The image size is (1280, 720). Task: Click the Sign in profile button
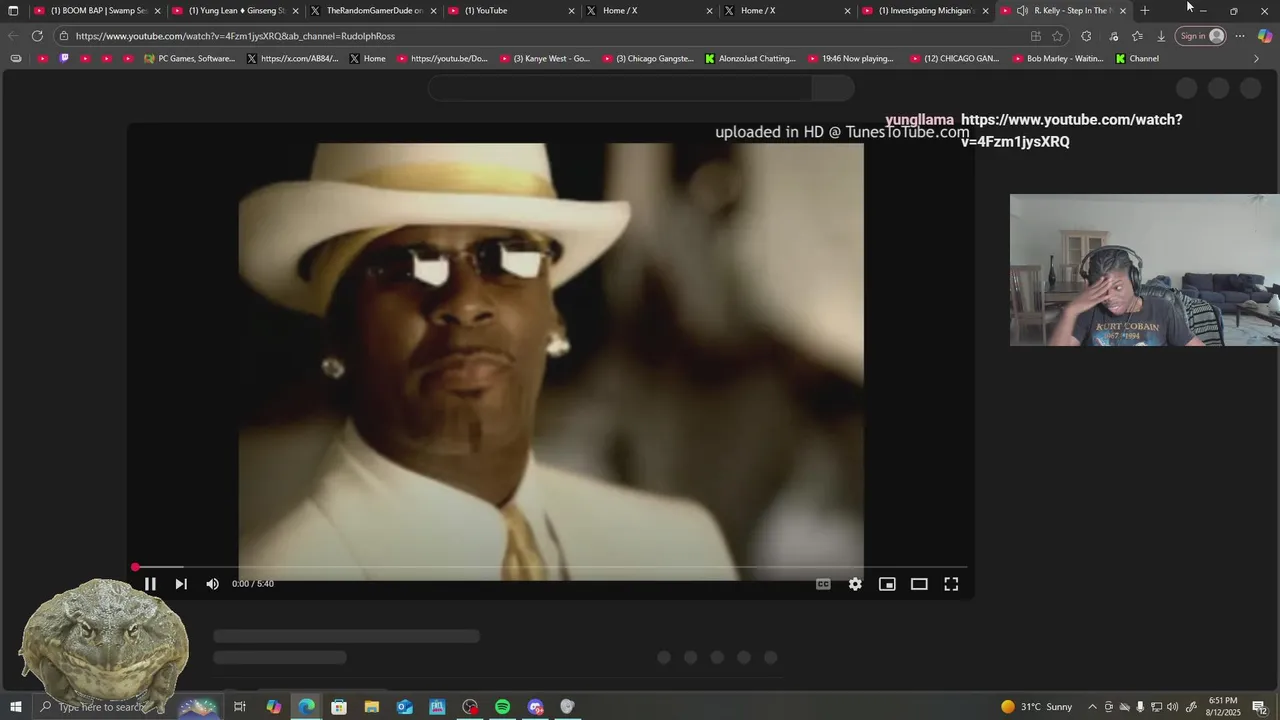tap(1201, 36)
